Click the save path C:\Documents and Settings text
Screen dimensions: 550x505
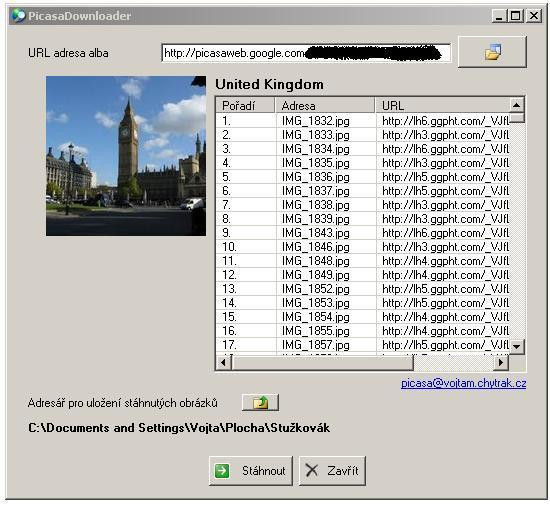[x=179, y=428]
